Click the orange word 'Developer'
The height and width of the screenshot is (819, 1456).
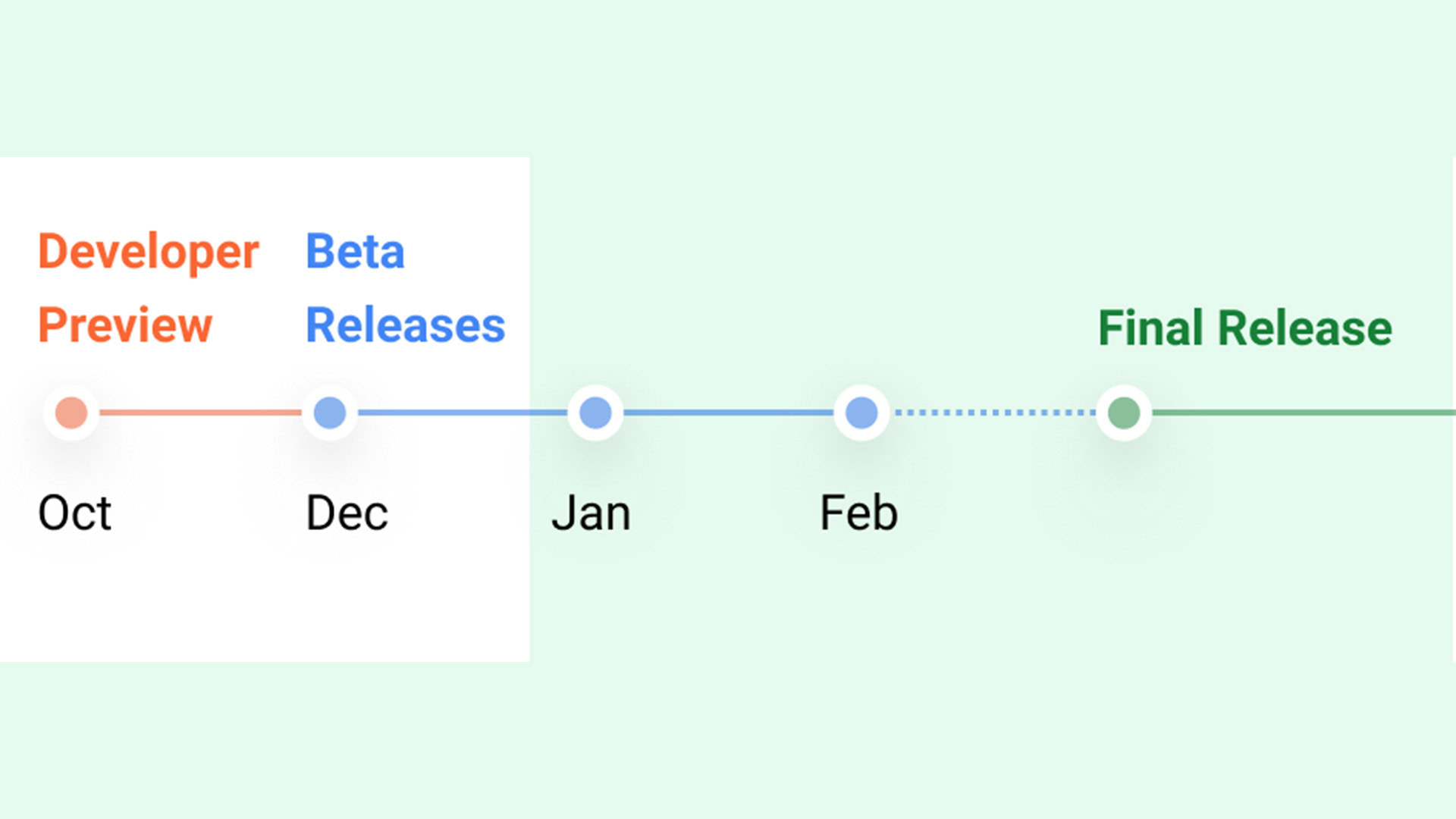[149, 252]
